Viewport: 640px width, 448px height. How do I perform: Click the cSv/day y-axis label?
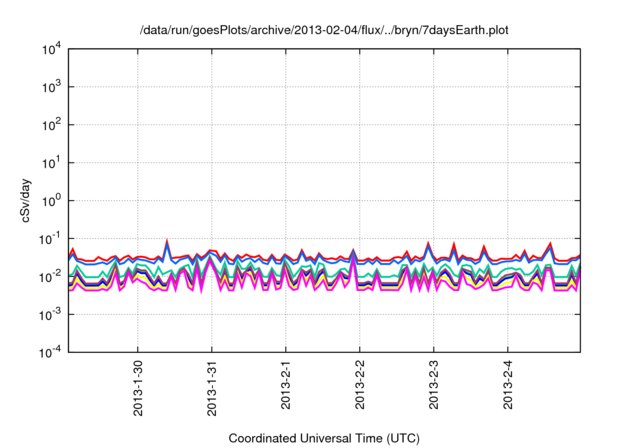coord(26,200)
